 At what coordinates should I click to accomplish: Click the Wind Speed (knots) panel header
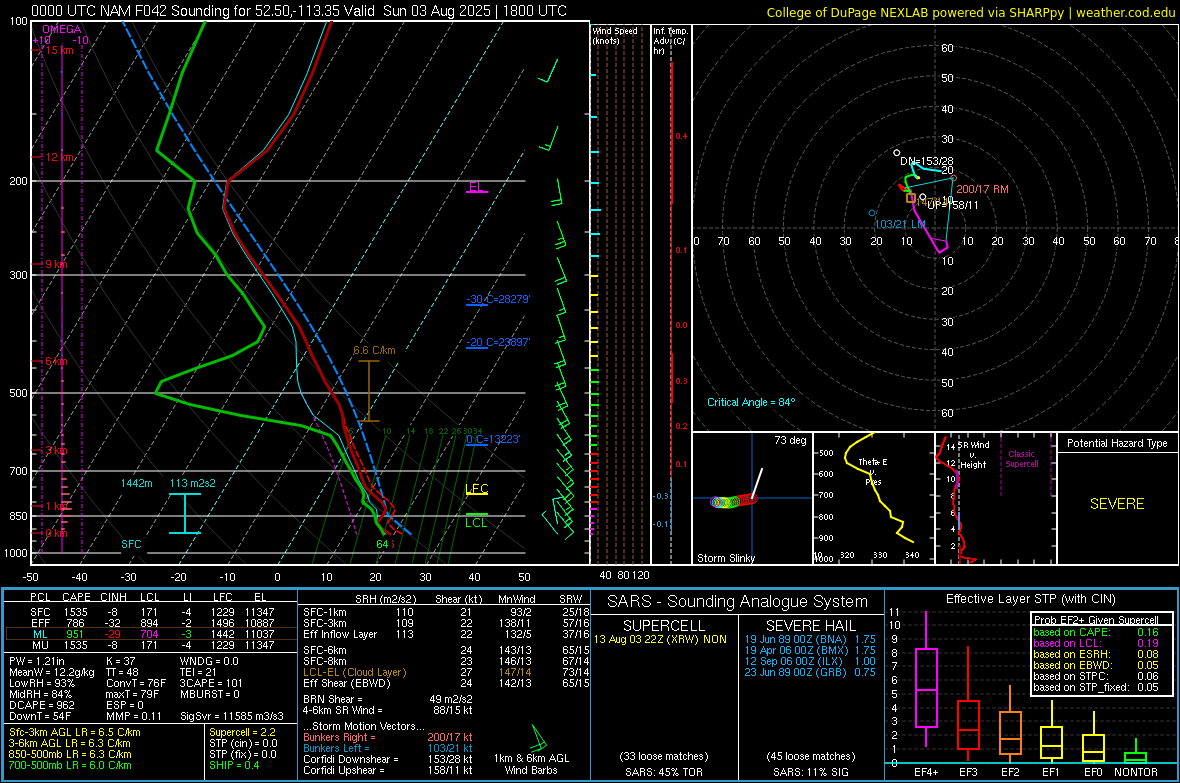(615, 35)
